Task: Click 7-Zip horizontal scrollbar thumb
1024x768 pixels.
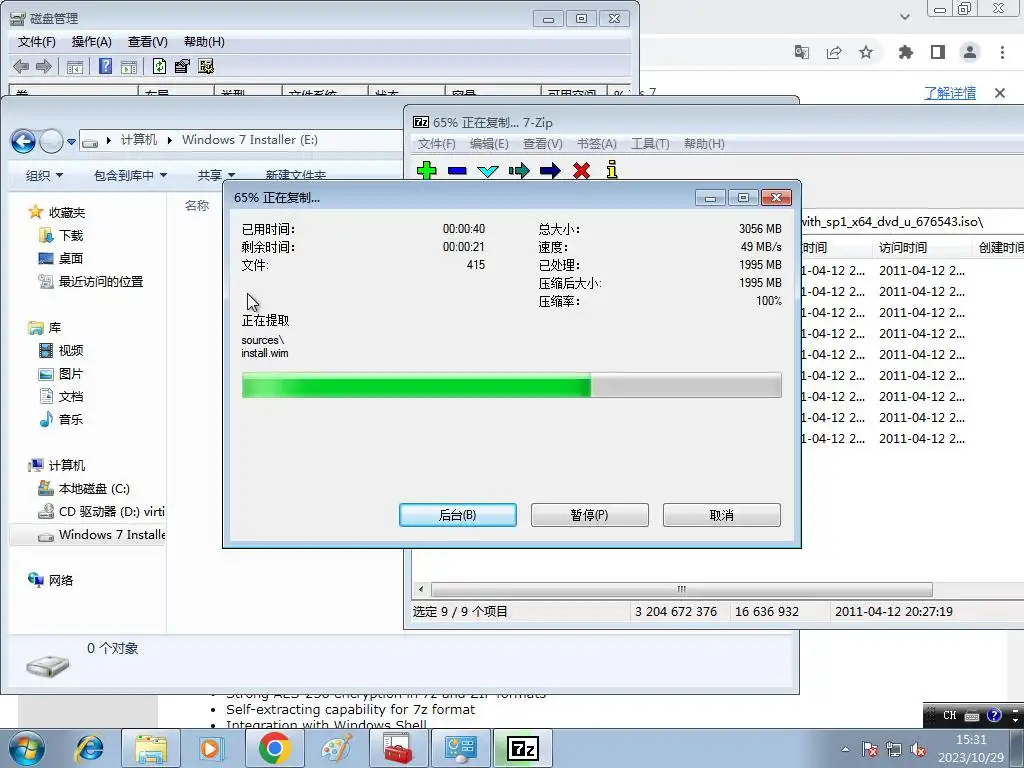Action: point(682,589)
